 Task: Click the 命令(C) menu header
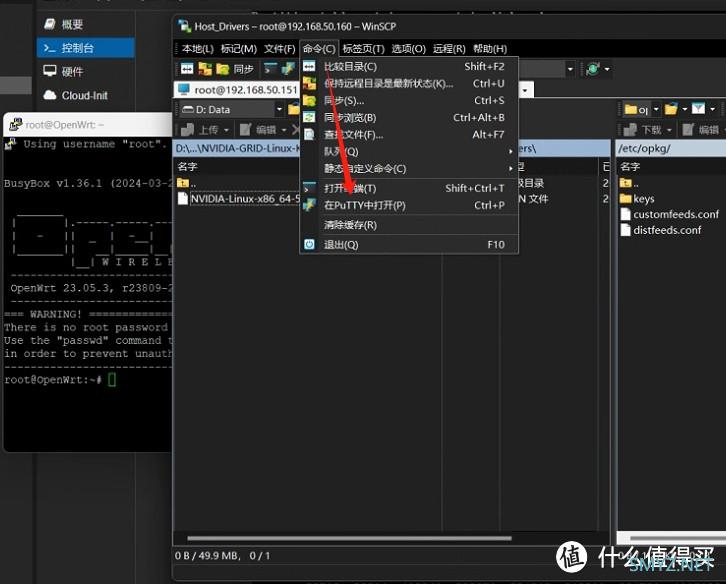(x=319, y=49)
